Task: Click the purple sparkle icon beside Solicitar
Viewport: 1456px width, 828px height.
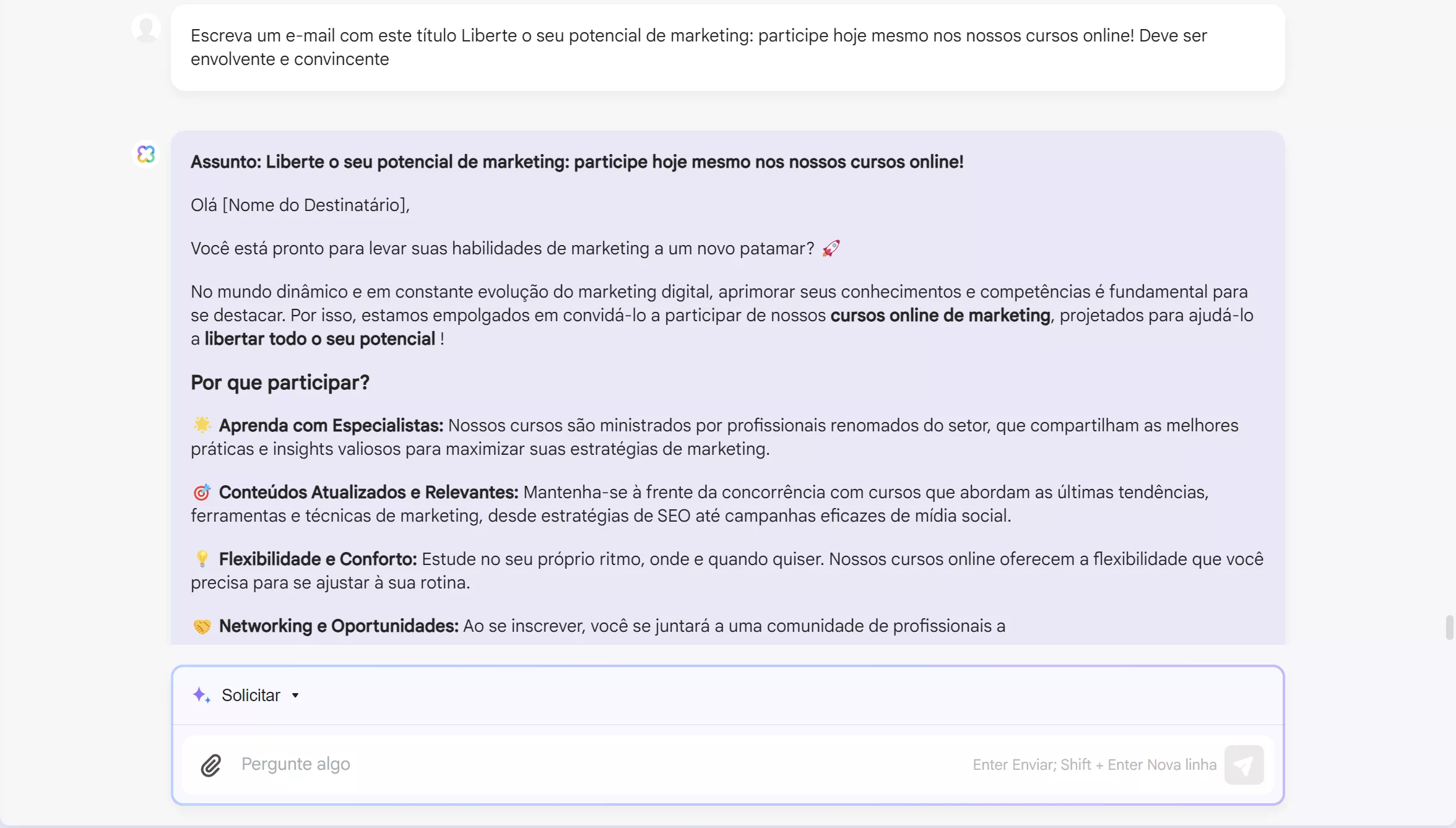Action: [201, 695]
